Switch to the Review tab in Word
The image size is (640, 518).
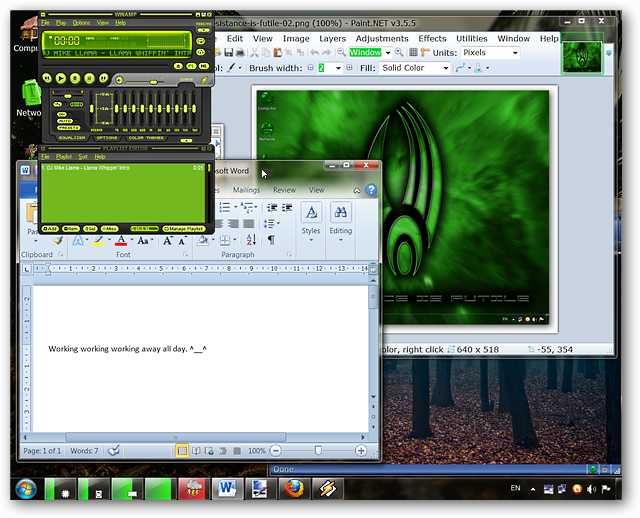click(284, 189)
